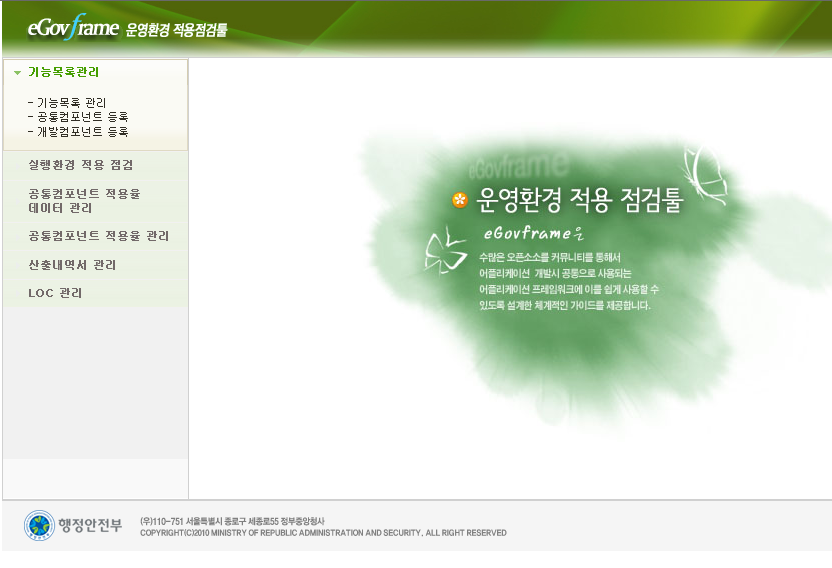Expand the 산출내역서 관리 menu
832x568 pixels.
(x=72, y=265)
